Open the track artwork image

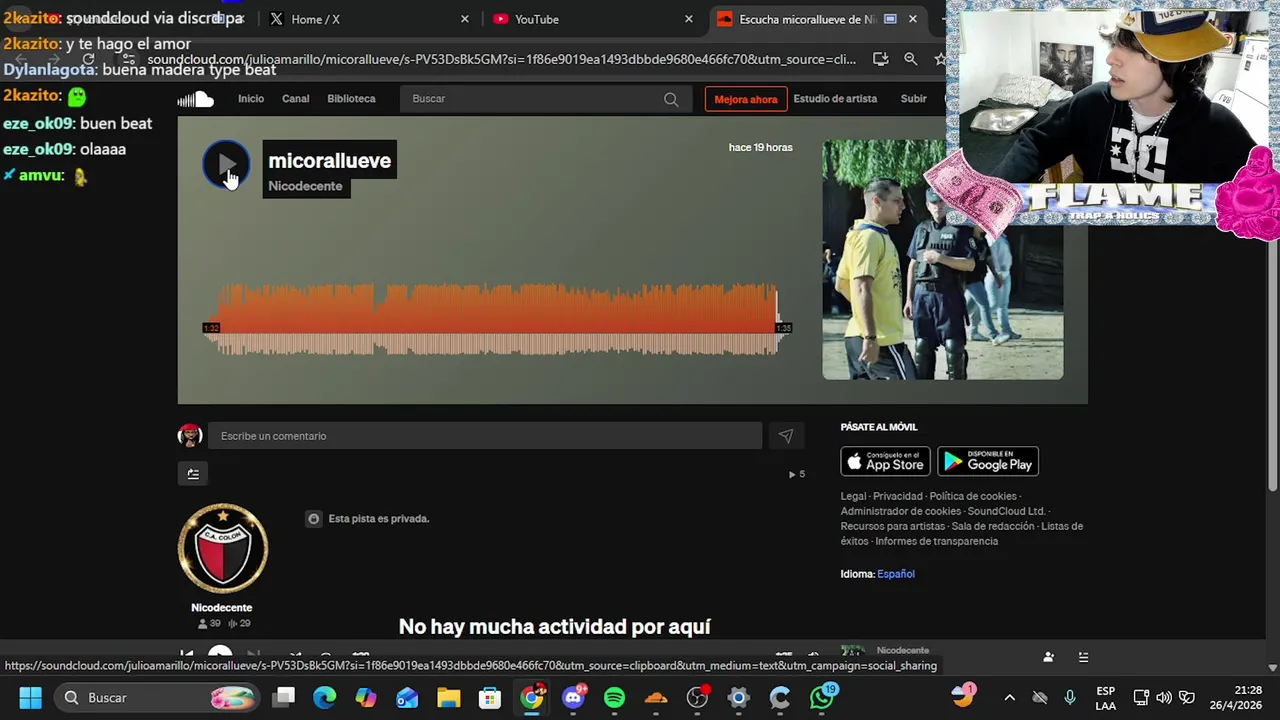tap(942, 260)
